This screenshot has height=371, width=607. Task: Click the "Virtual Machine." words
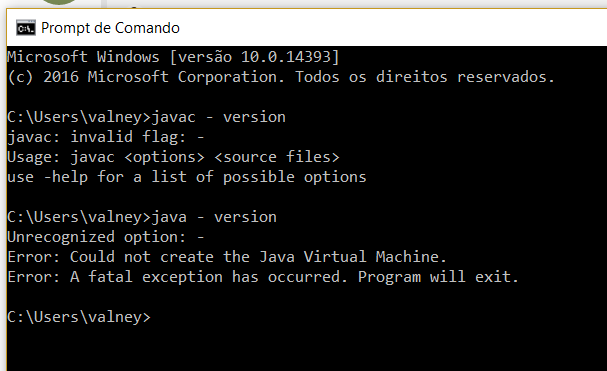[x=375, y=257]
